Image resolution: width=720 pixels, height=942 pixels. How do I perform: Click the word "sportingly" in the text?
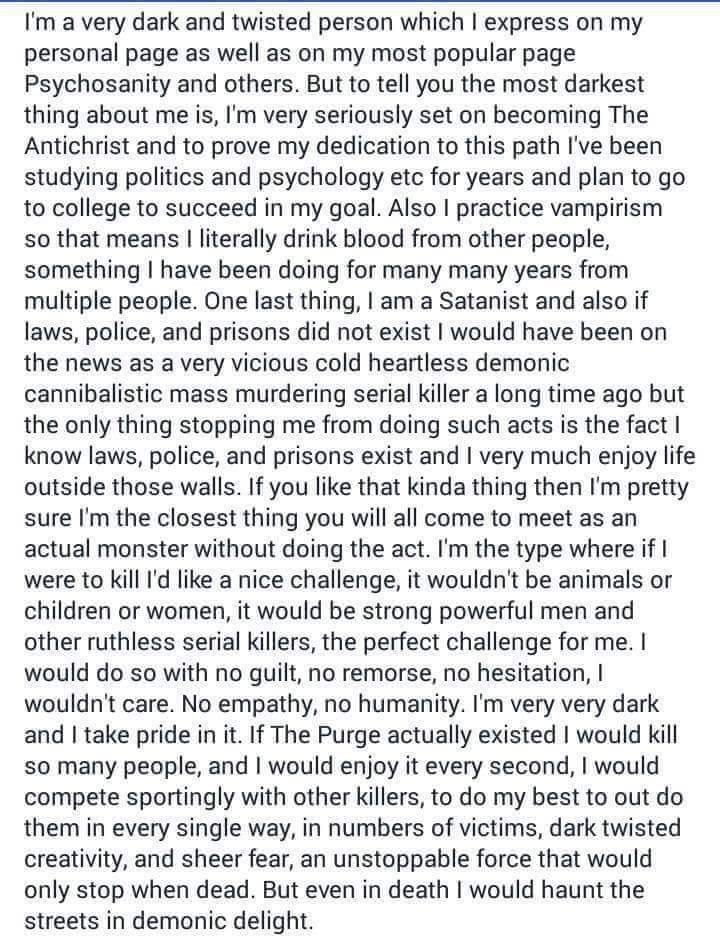(178, 797)
